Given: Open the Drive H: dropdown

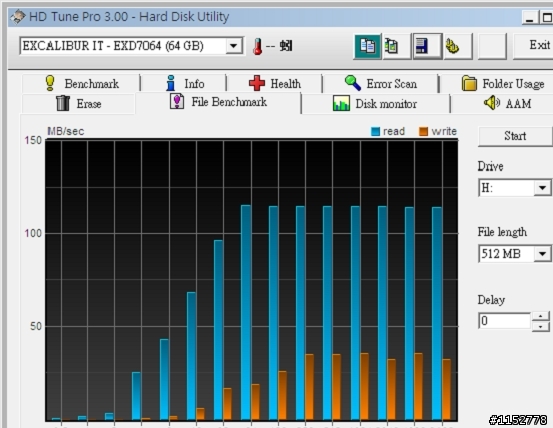Looking at the screenshot, I should [542, 188].
